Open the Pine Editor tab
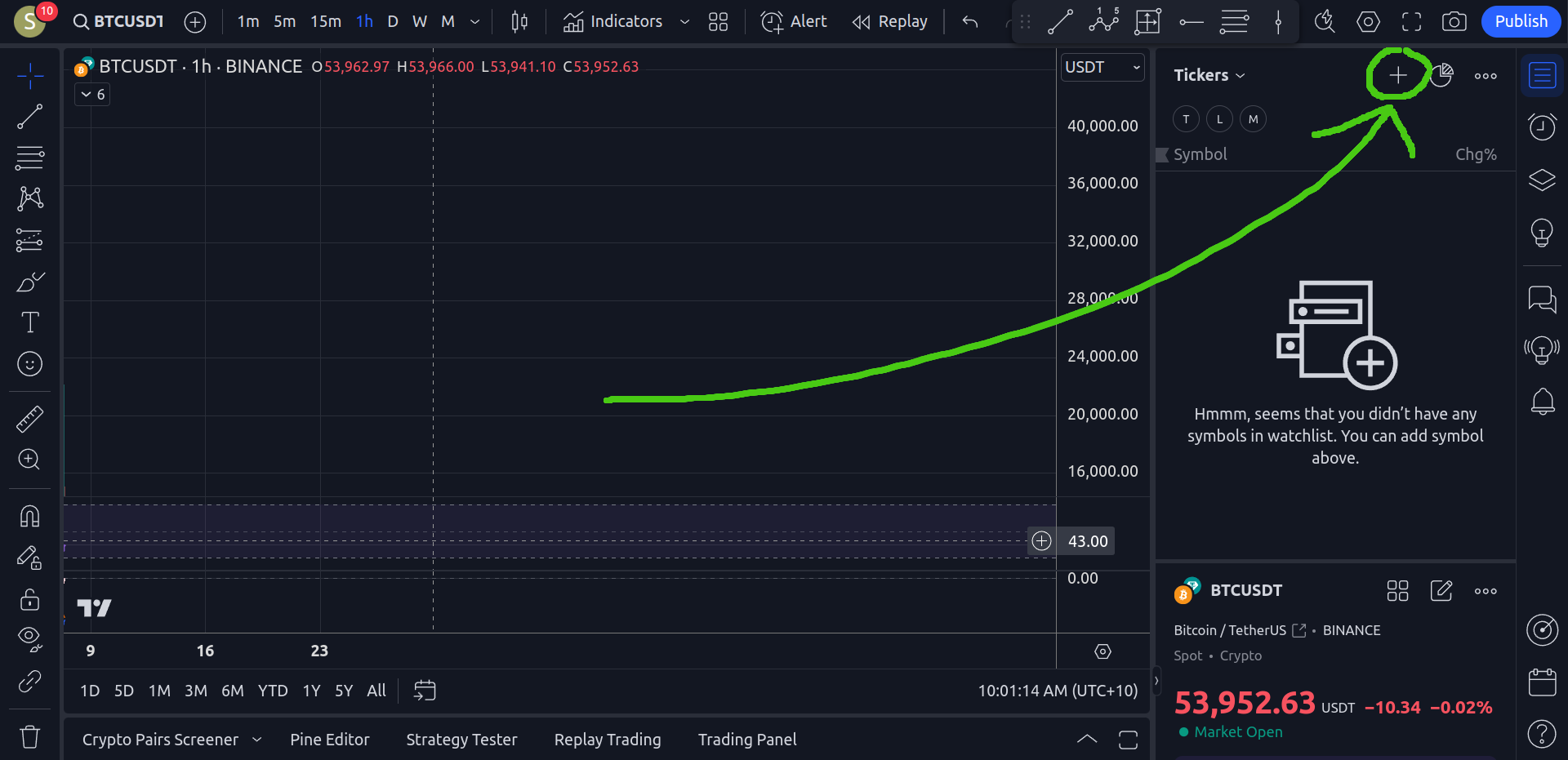The width and height of the screenshot is (1568, 760). click(330, 740)
